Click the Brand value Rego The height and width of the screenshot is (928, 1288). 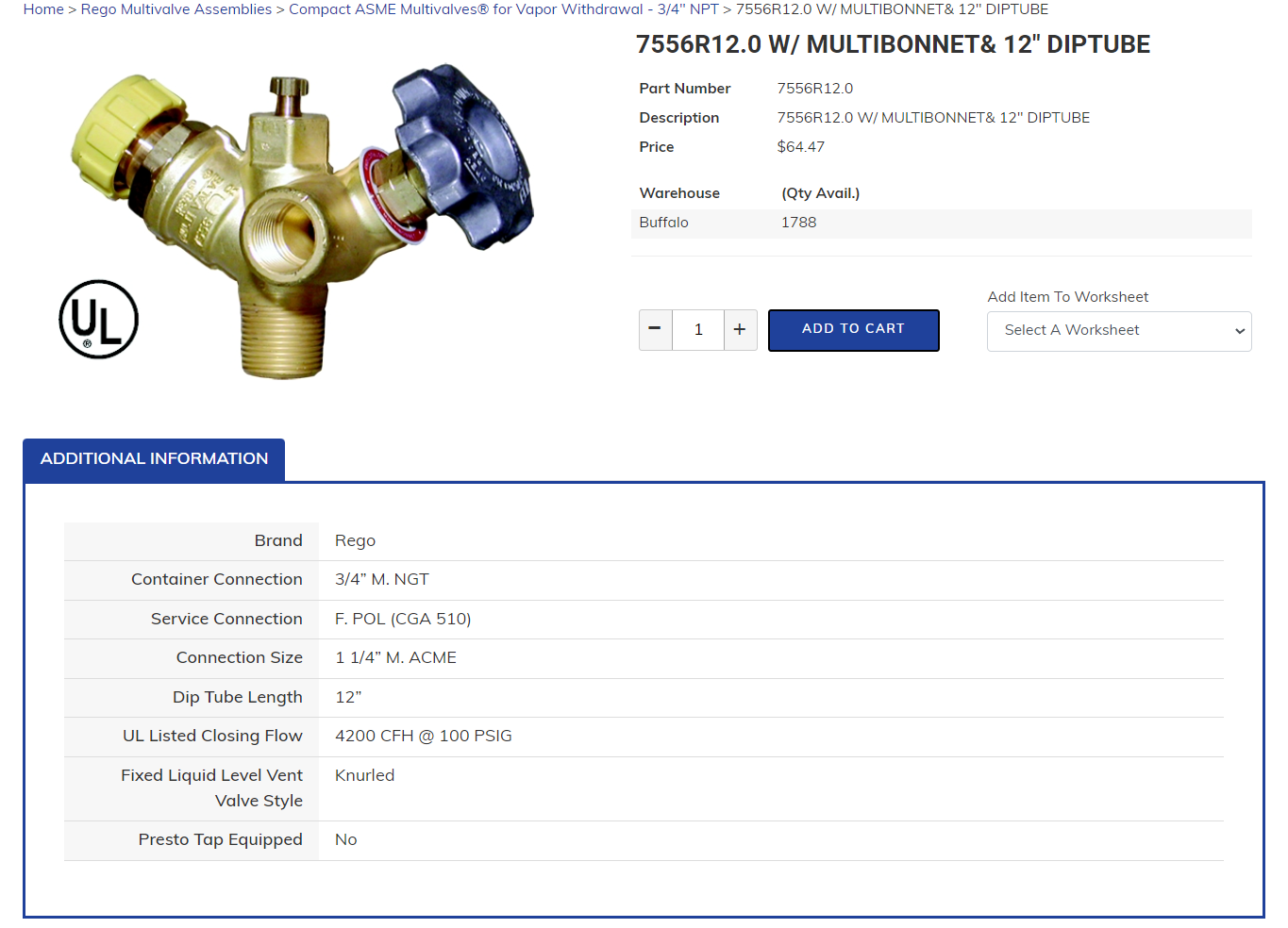coord(355,541)
